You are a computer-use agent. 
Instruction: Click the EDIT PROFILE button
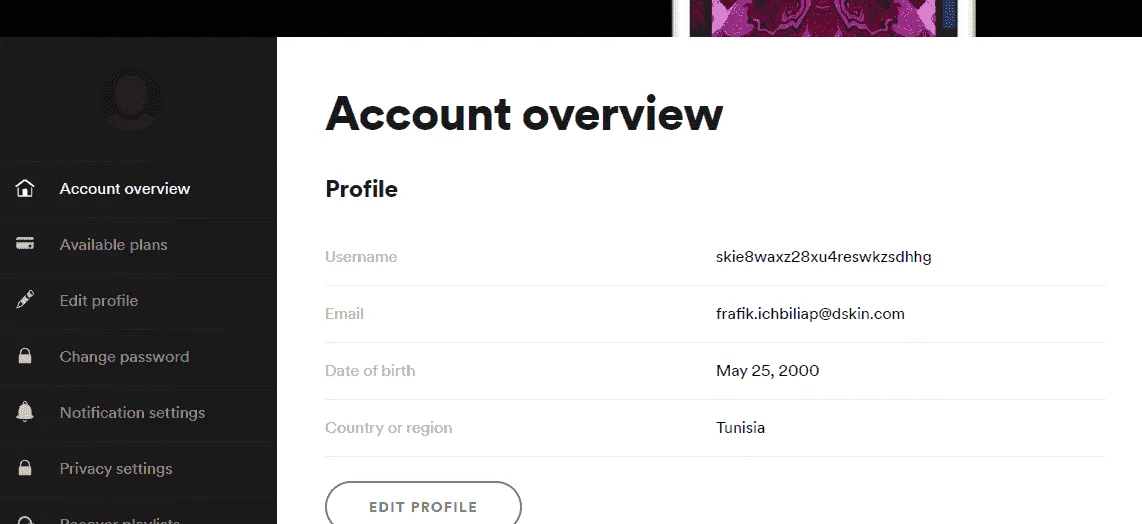tap(423, 506)
